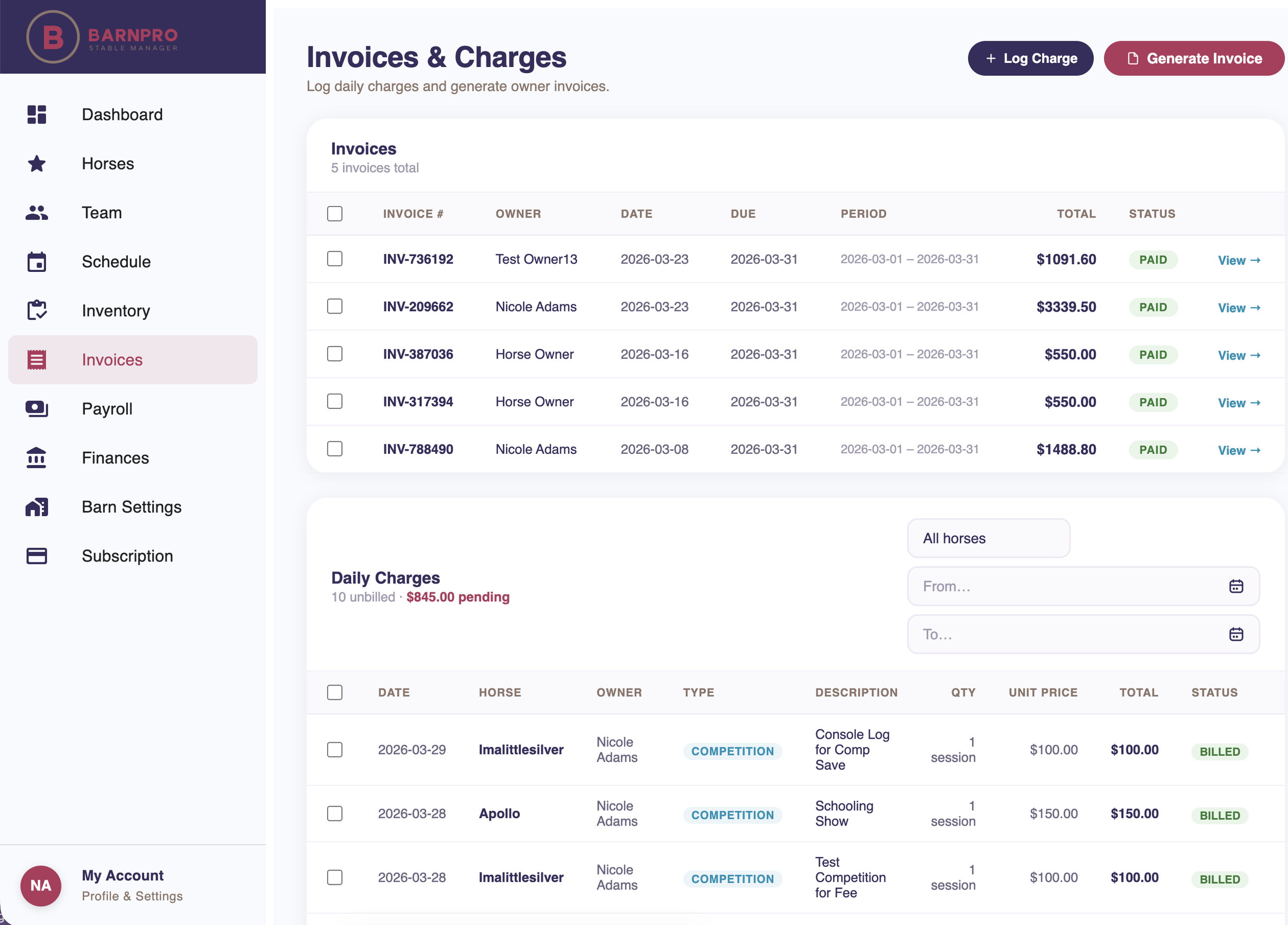
Task: Open the From date calendar picker
Action: pyautogui.click(x=1236, y=586)
